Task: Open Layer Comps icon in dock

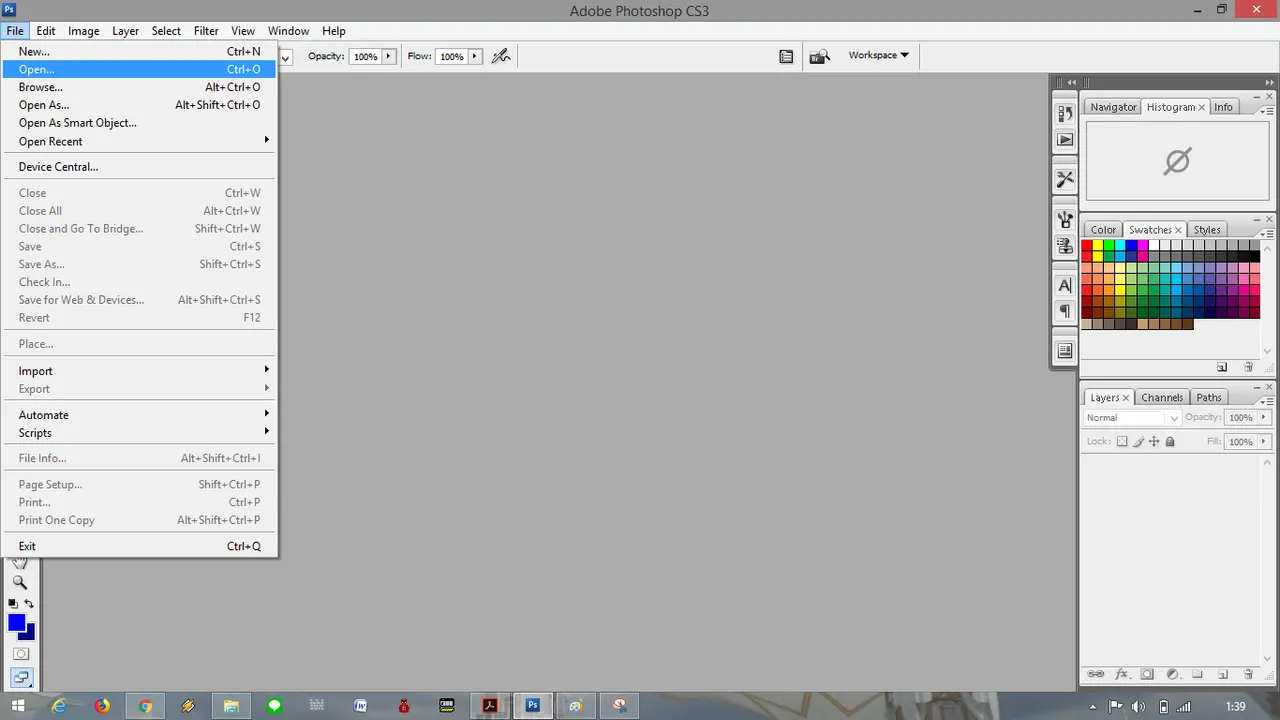Action: click(1065, 351)
